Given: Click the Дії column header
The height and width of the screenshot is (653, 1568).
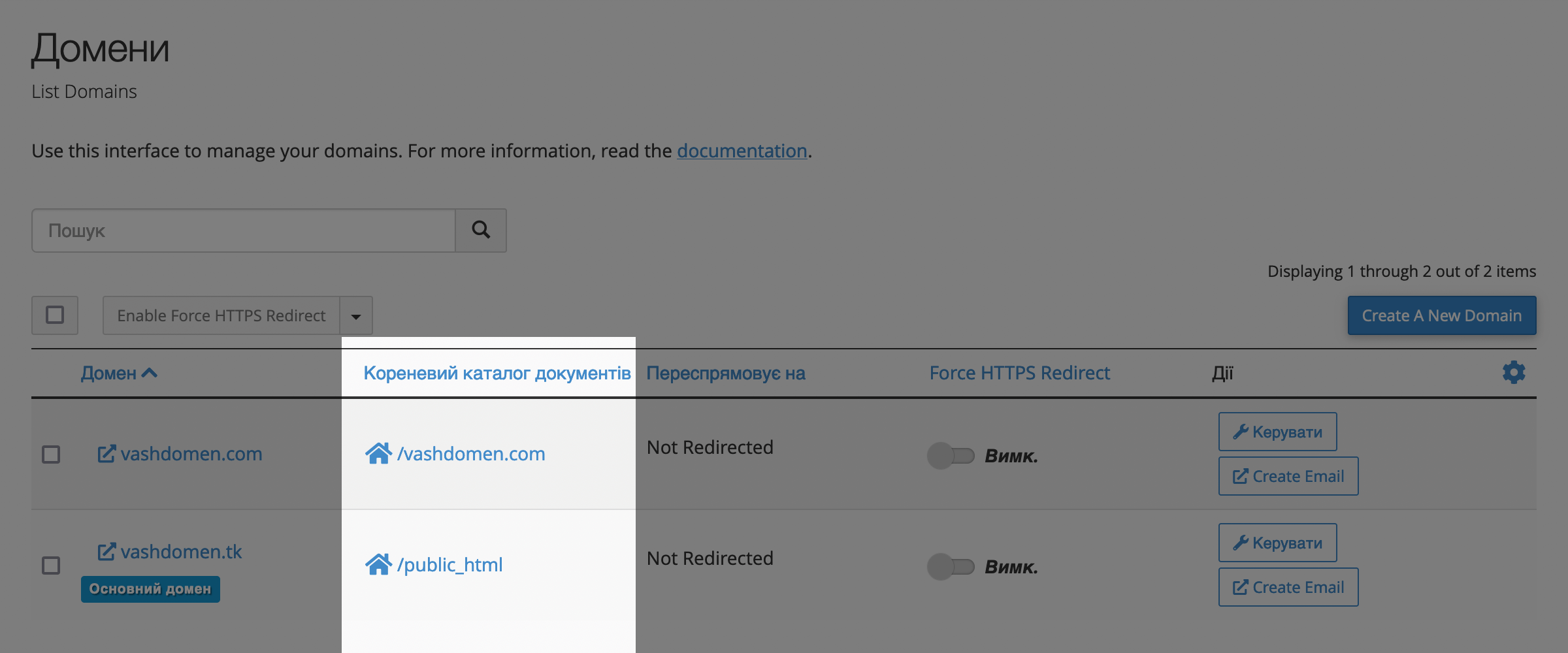Looking at the screenshot, I should [x=1223, y=373].
